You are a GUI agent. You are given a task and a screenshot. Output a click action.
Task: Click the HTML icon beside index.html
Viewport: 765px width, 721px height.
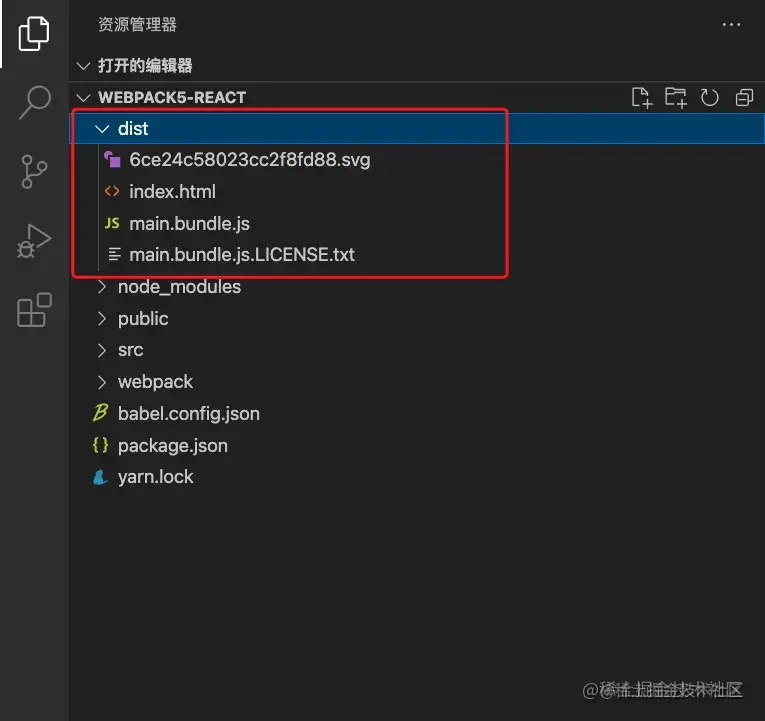point(112,191)
